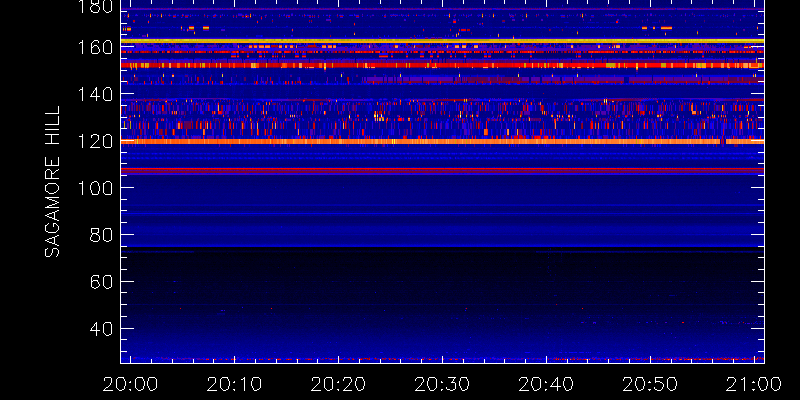Click the SAGAMORE HILL axis title
The height and width of the screenshot is (400, 800).
52,182
